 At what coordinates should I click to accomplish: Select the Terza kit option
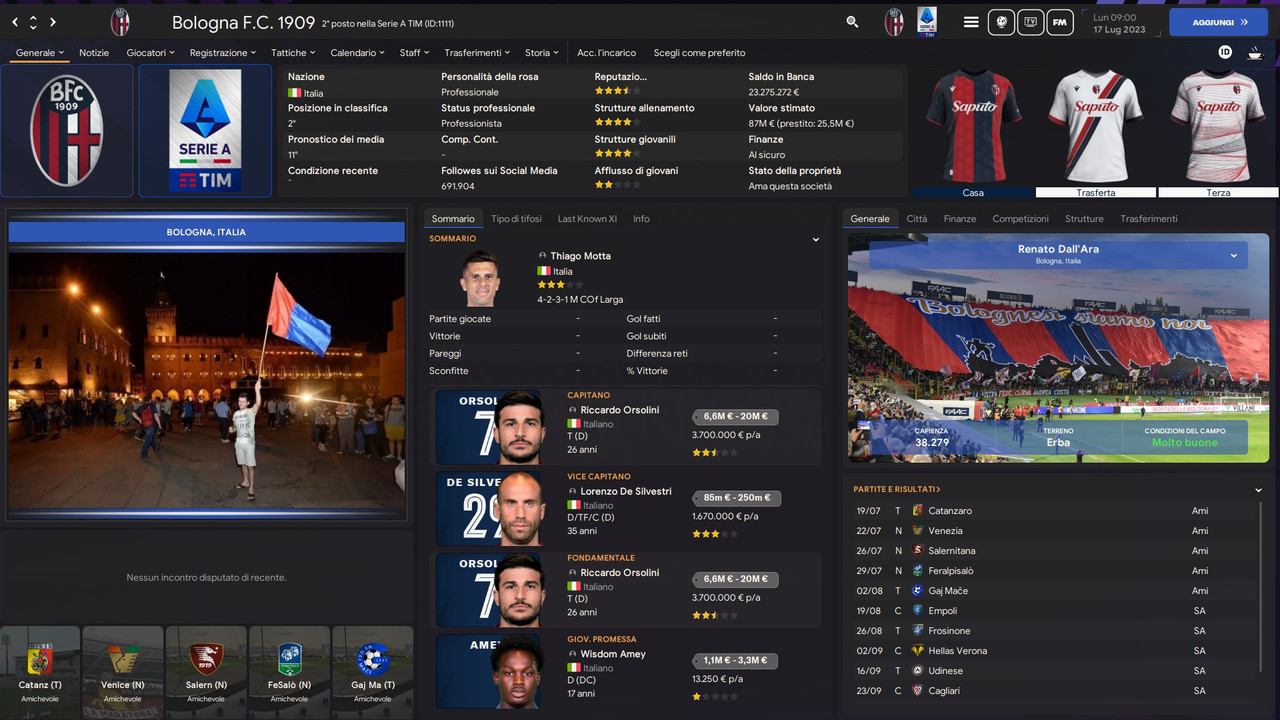click(x=1218, y=192)
